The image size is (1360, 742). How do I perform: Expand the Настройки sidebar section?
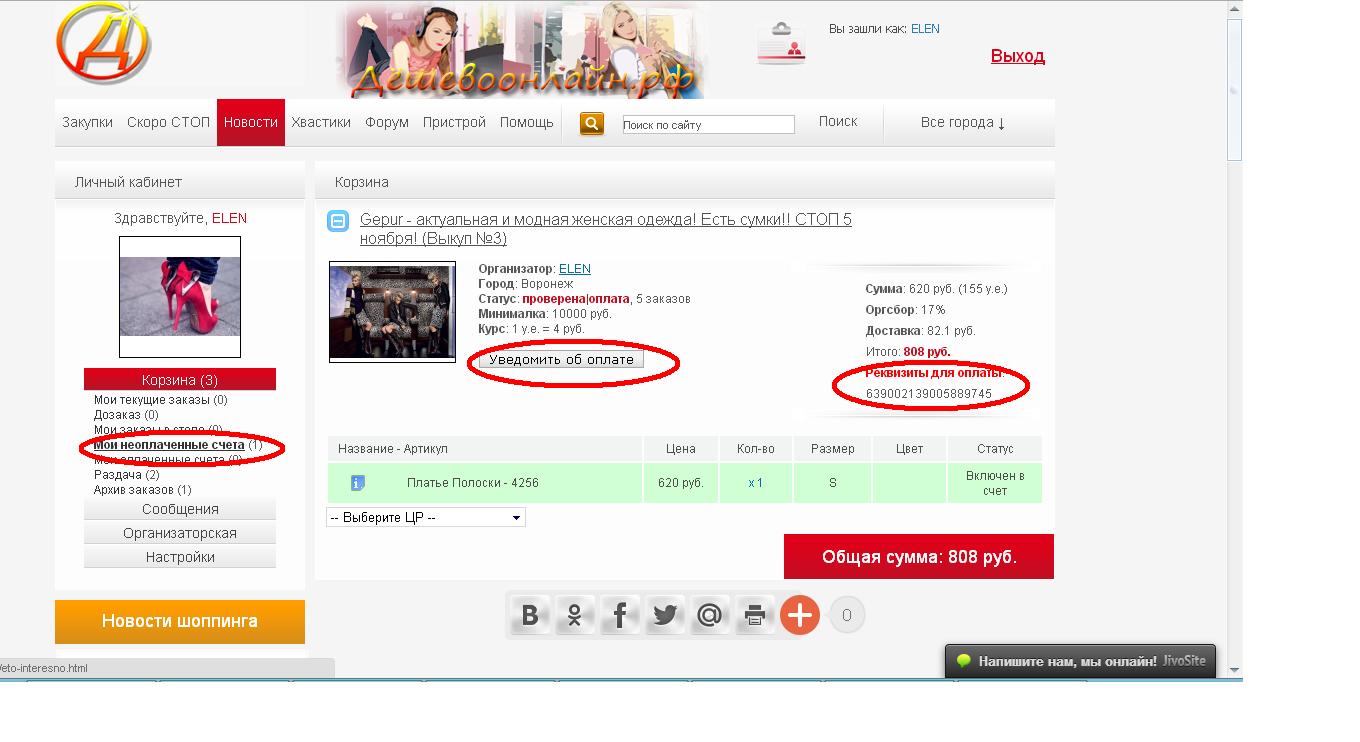[x=180, y=557]
